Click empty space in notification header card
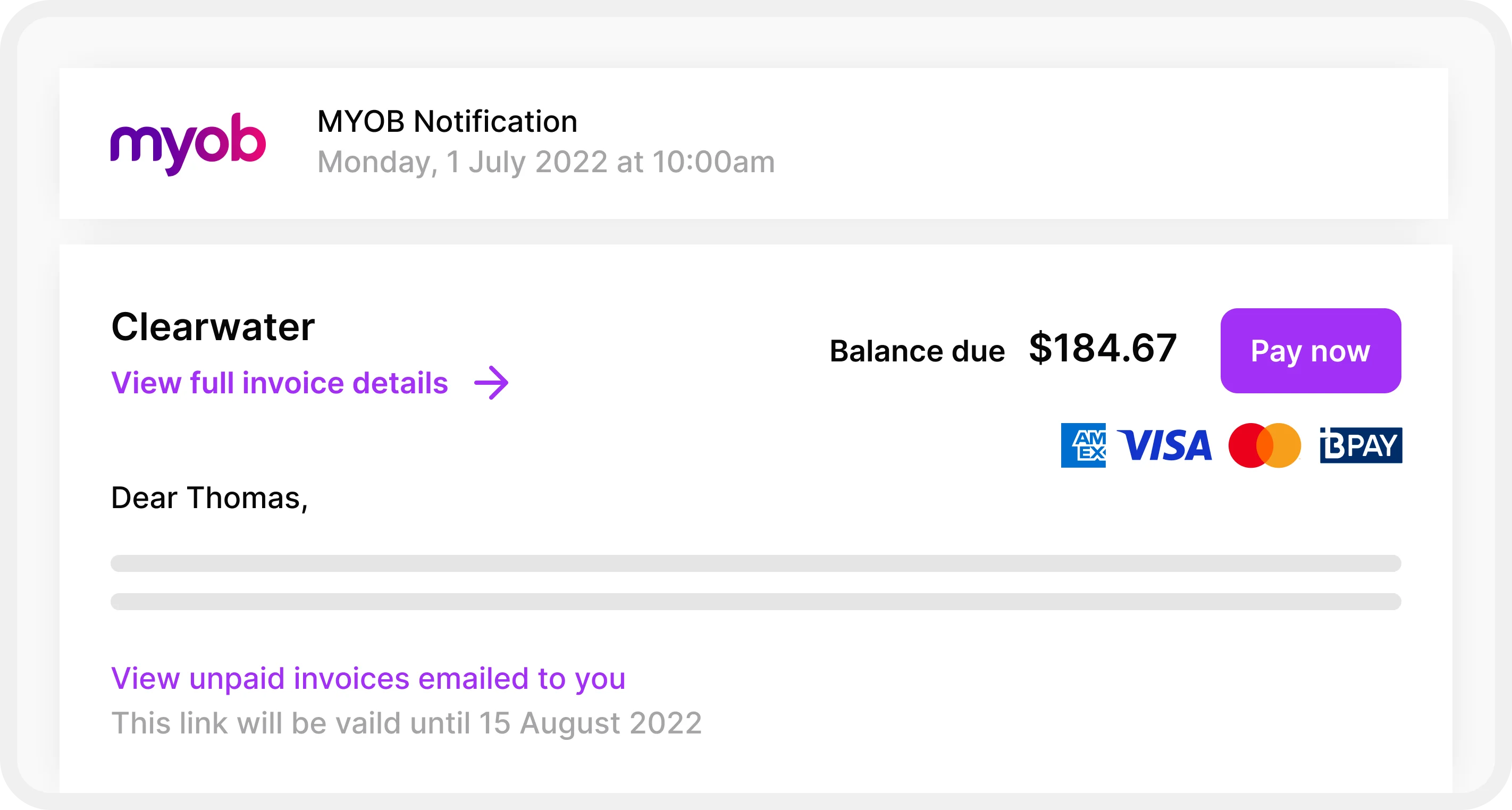 click(1115, 144)
